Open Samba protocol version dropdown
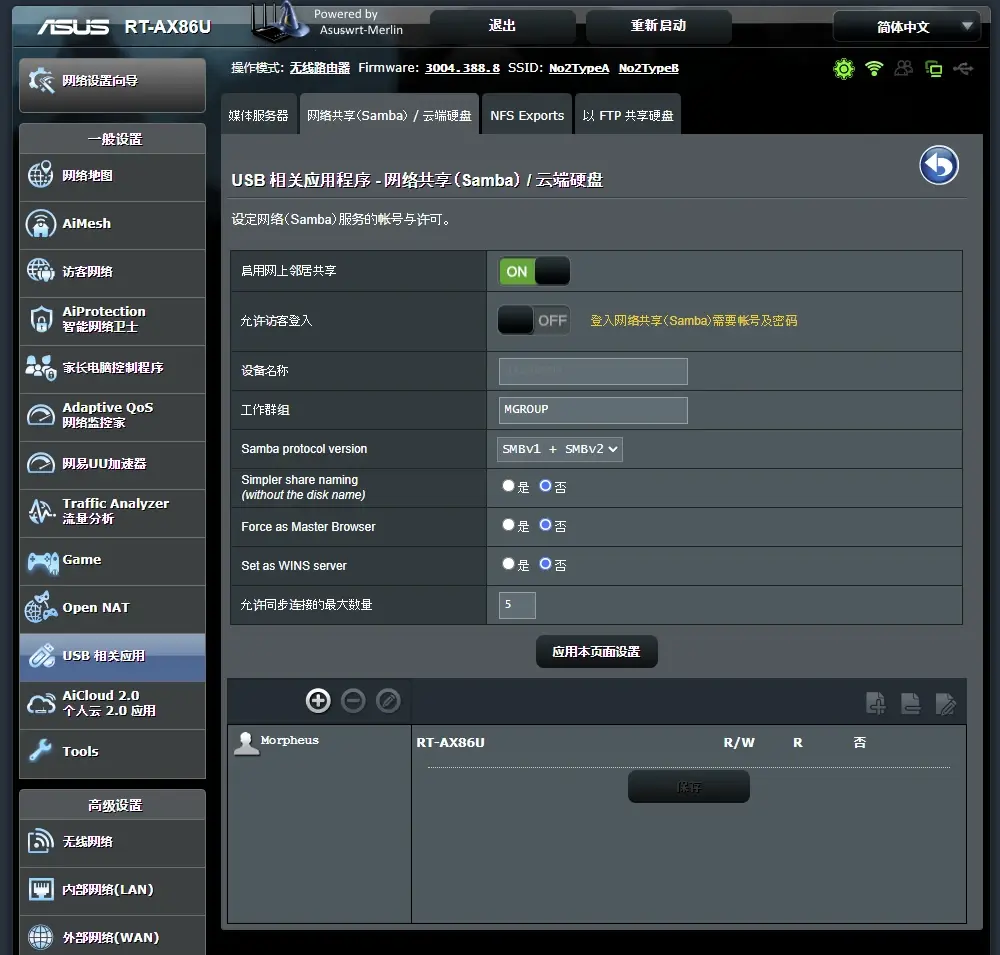The height and width of the screenshot is (955, 1000). (x=559, y=449)
